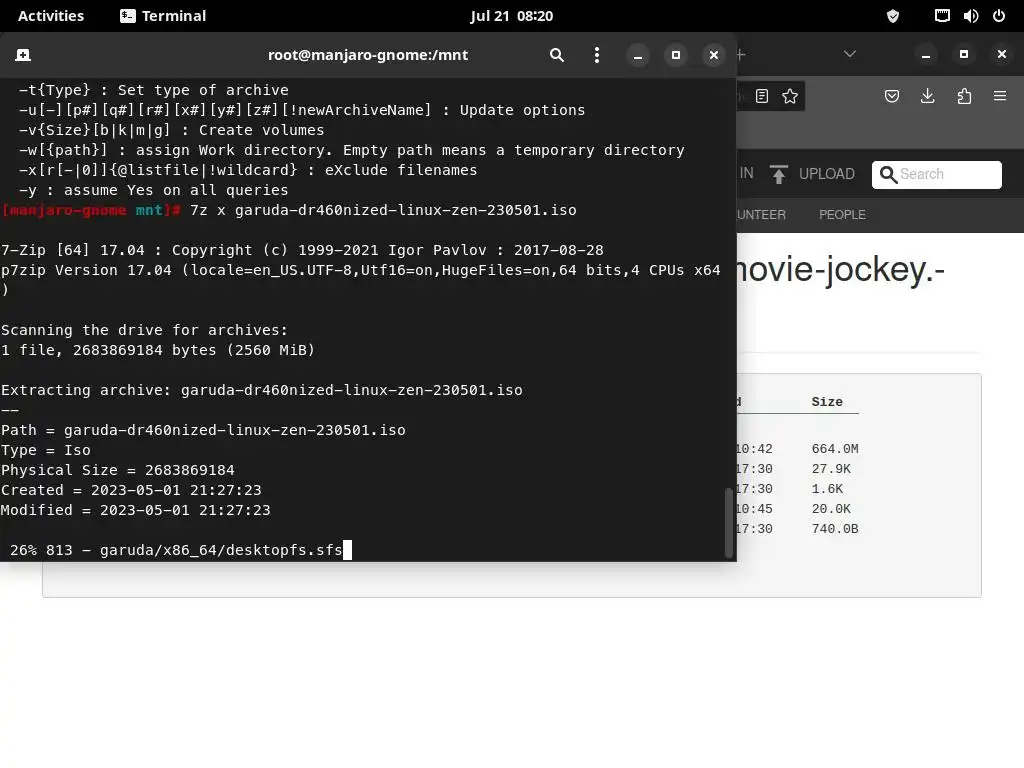Click the 740.0B file size entry
1024x768 pixels.
835,529
